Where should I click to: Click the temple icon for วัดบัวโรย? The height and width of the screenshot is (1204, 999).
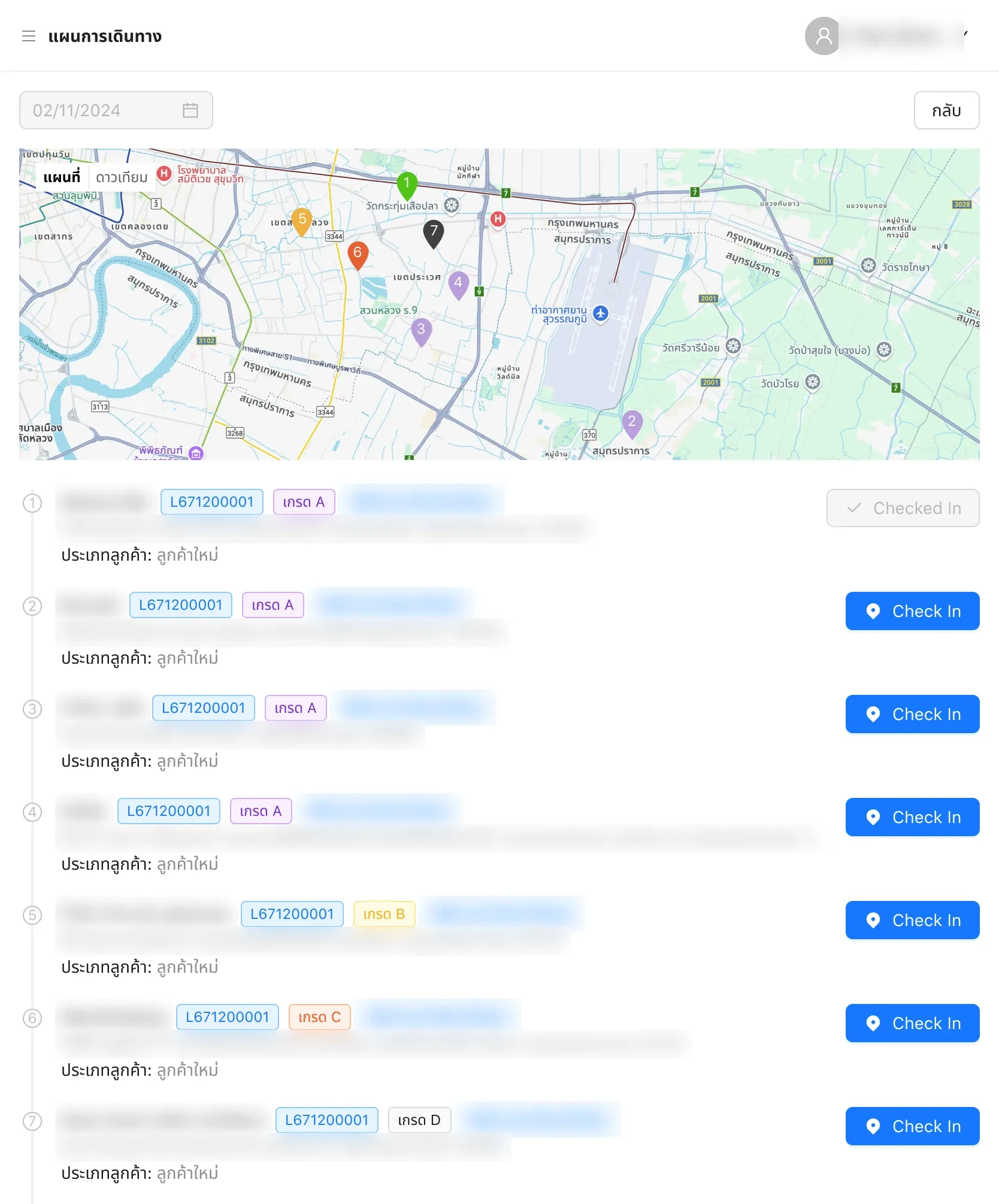click(813, 382)
